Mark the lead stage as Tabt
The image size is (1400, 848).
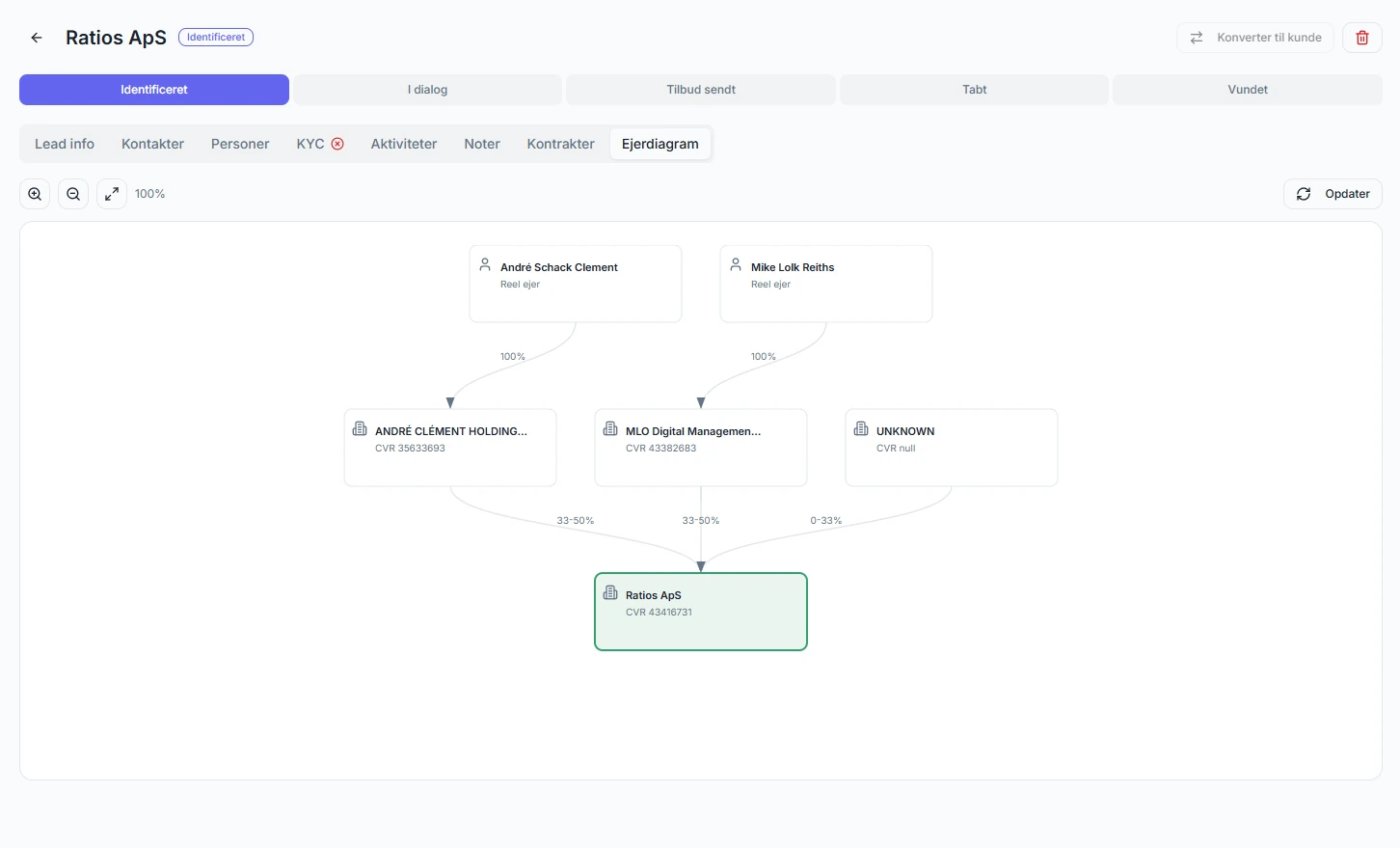tap(974, 90)
